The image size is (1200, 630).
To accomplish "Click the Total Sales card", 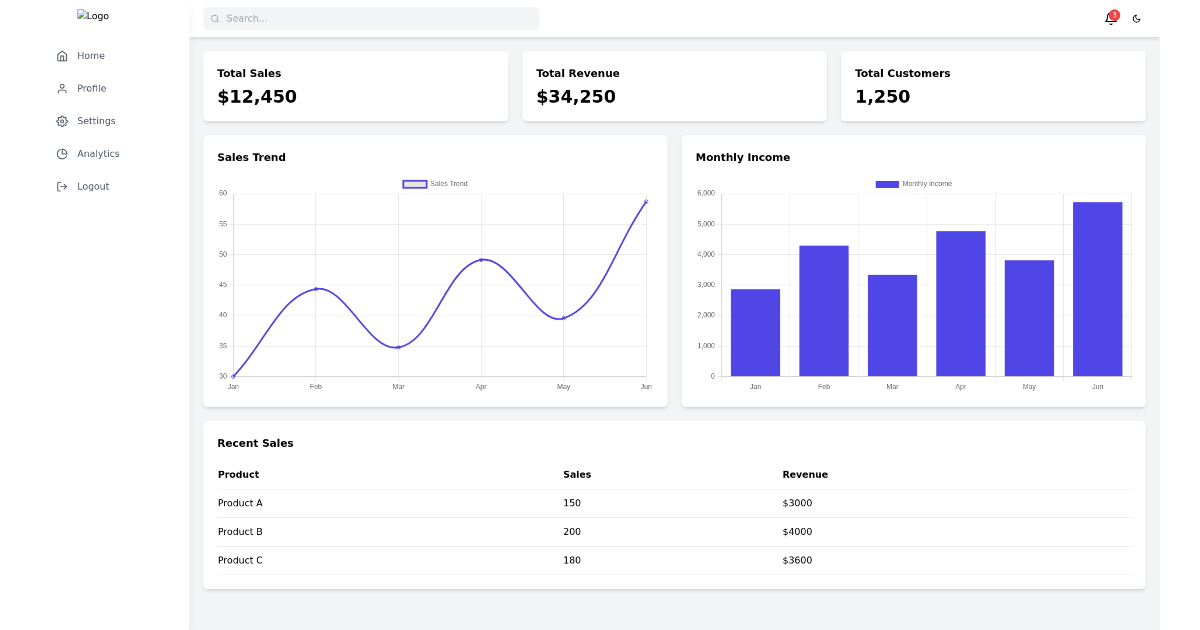I will click(x=355, y=86).
